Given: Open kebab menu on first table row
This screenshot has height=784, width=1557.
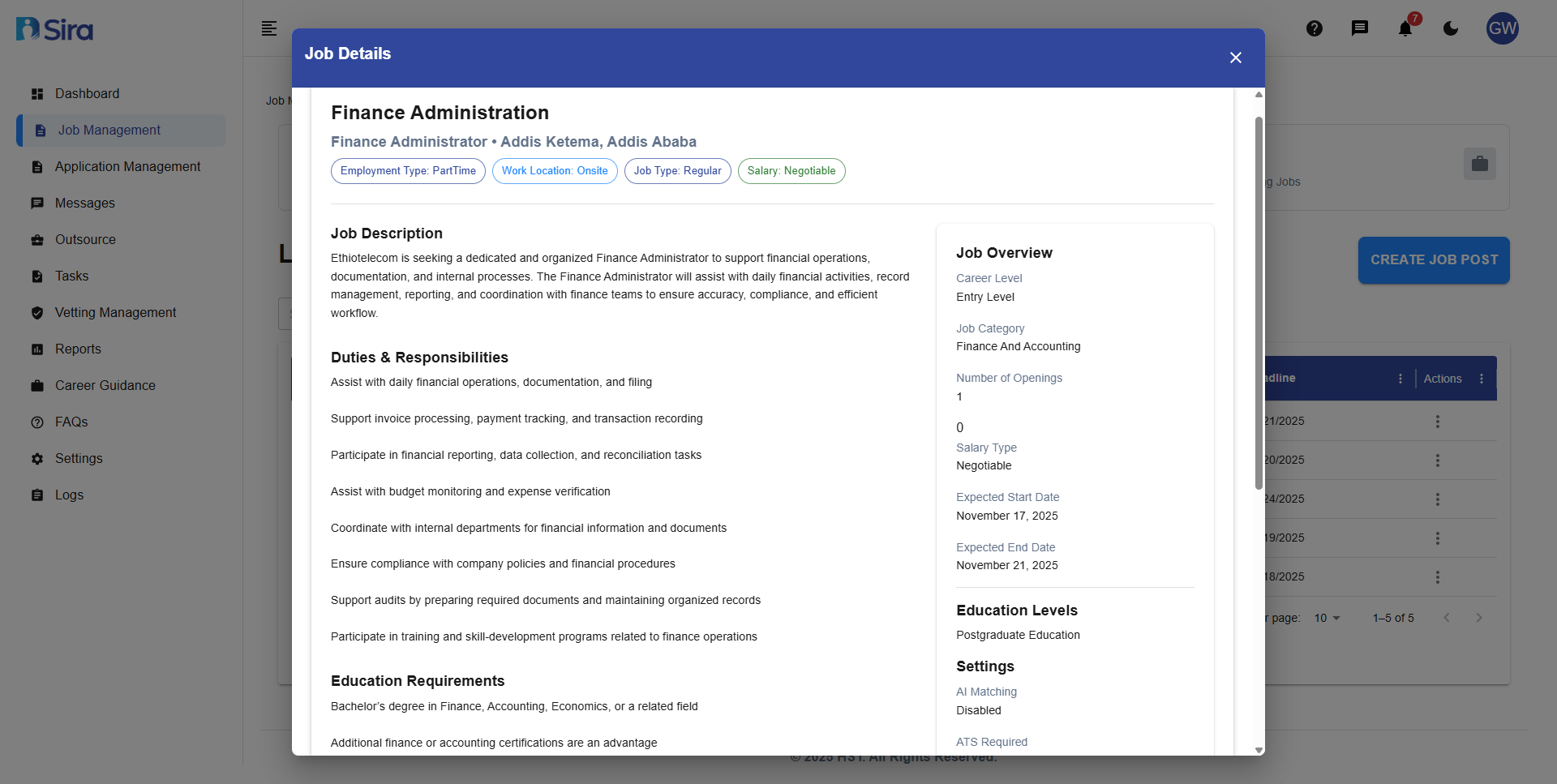Looking at the screenshot, I should (x=1438, y=421).
